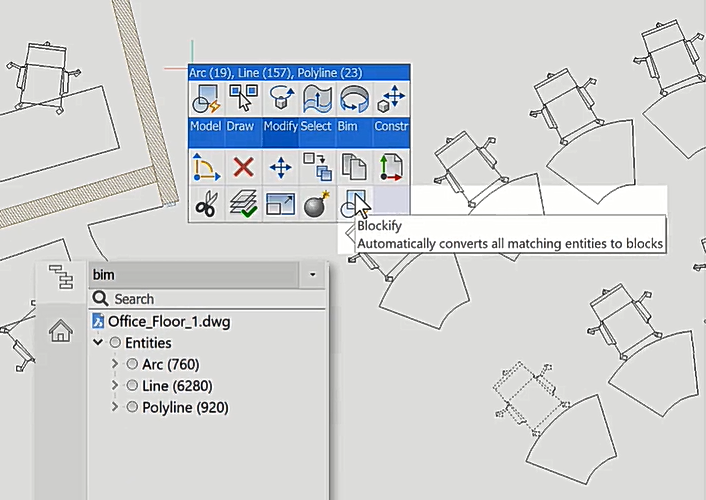Click the Arc (760) label
This screenshot has height=500, width=706.
pyautogui.click(x=171, y=364)
